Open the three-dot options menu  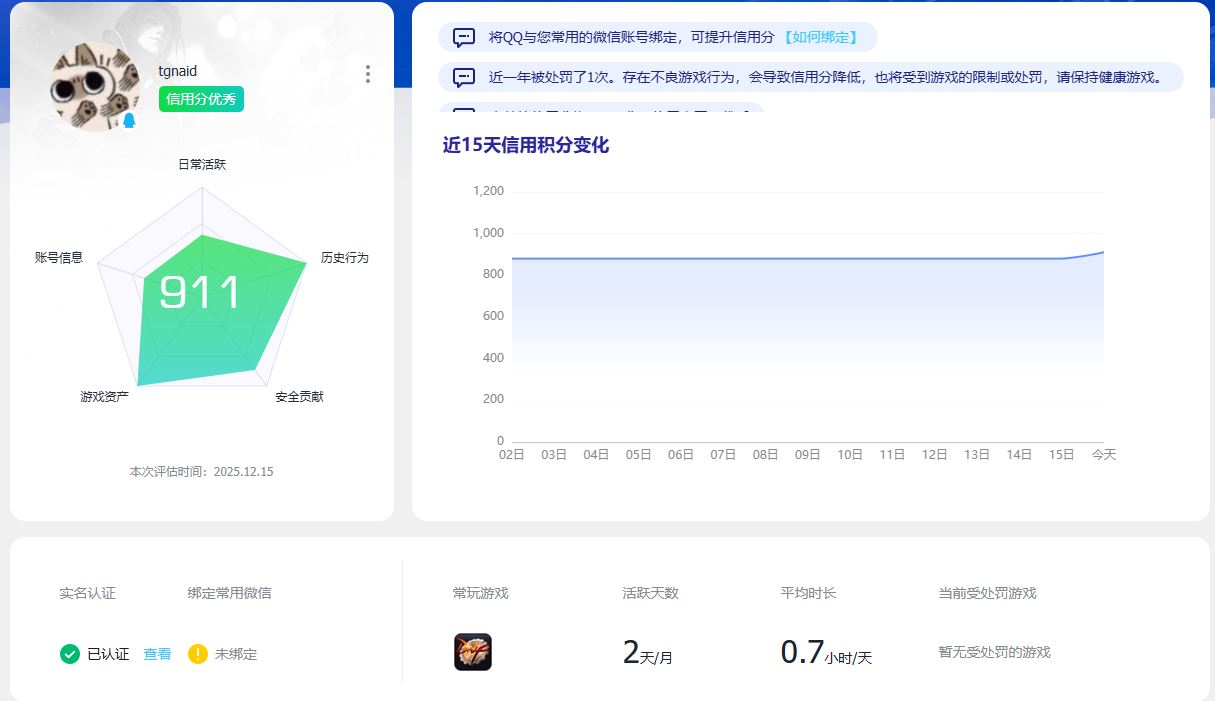tap(367, 73)
